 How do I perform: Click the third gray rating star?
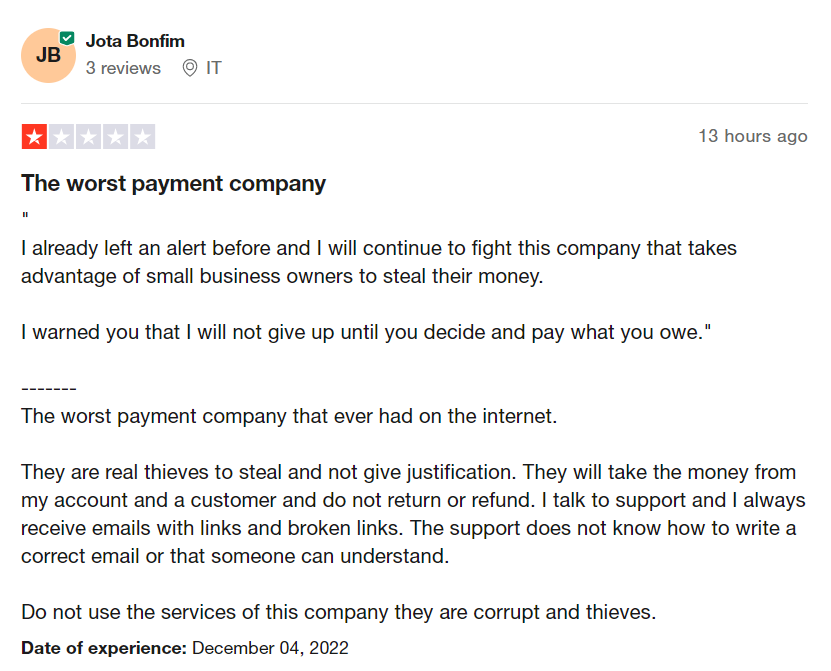[x=88, y=137]
